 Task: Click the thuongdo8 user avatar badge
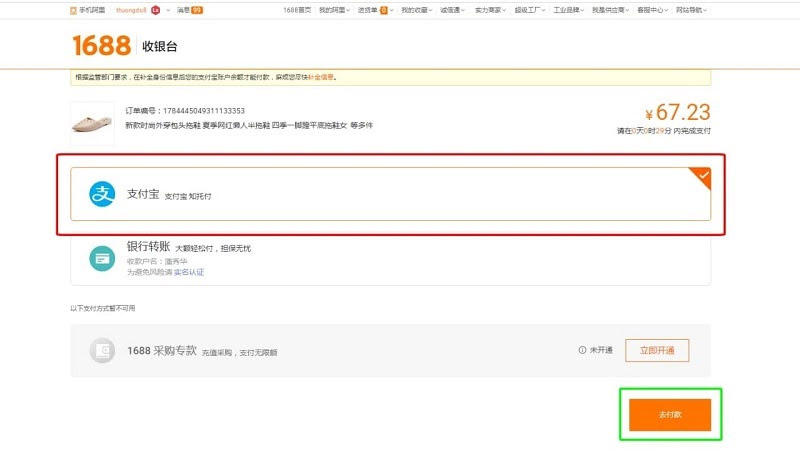156,10
